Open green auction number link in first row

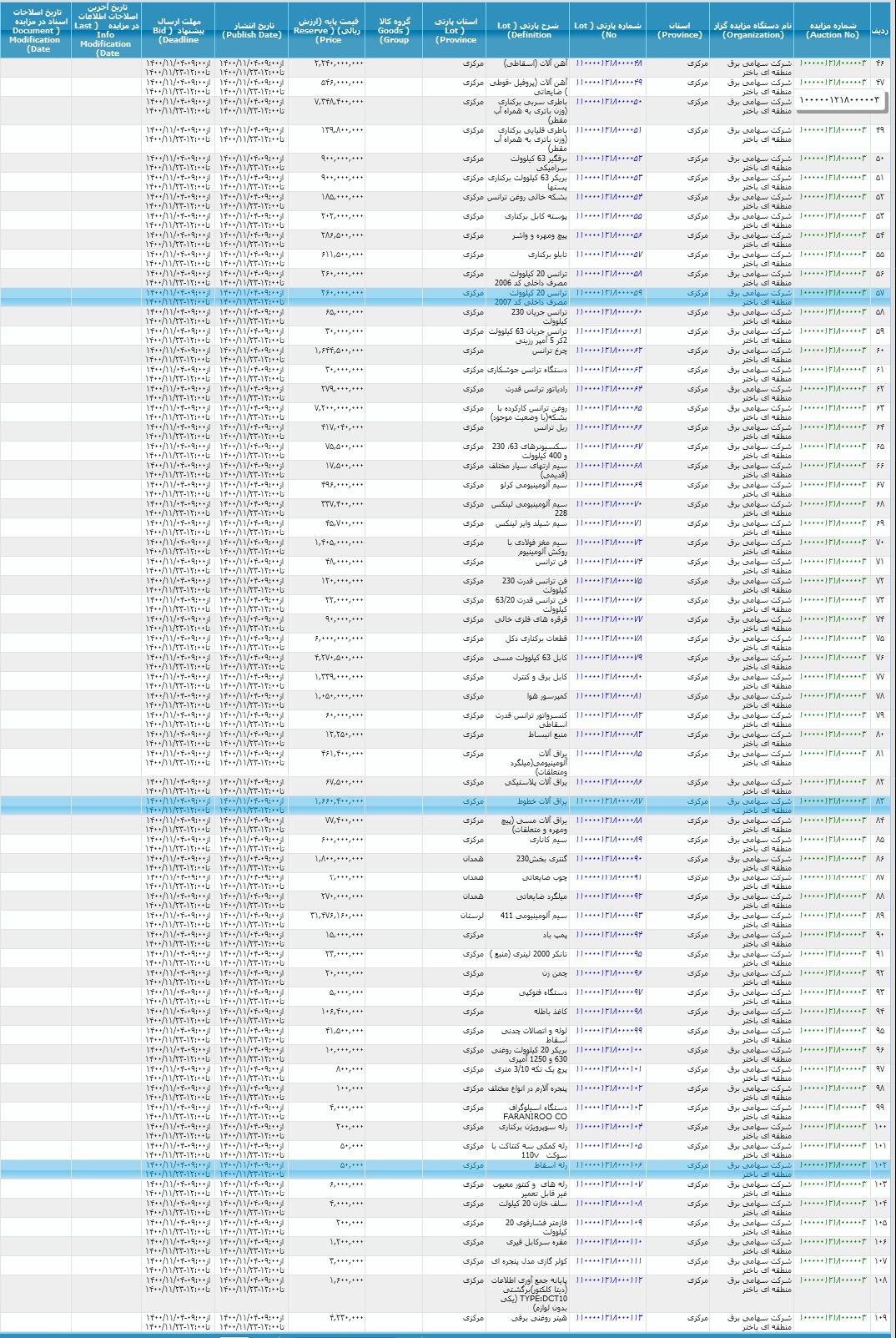pyautogui.click(x=833, y=63)
